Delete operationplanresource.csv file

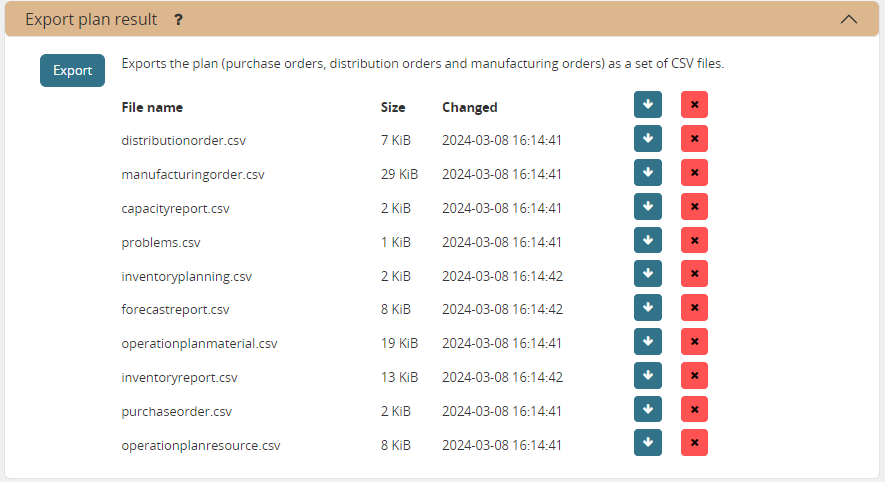(x=694, y=444)
